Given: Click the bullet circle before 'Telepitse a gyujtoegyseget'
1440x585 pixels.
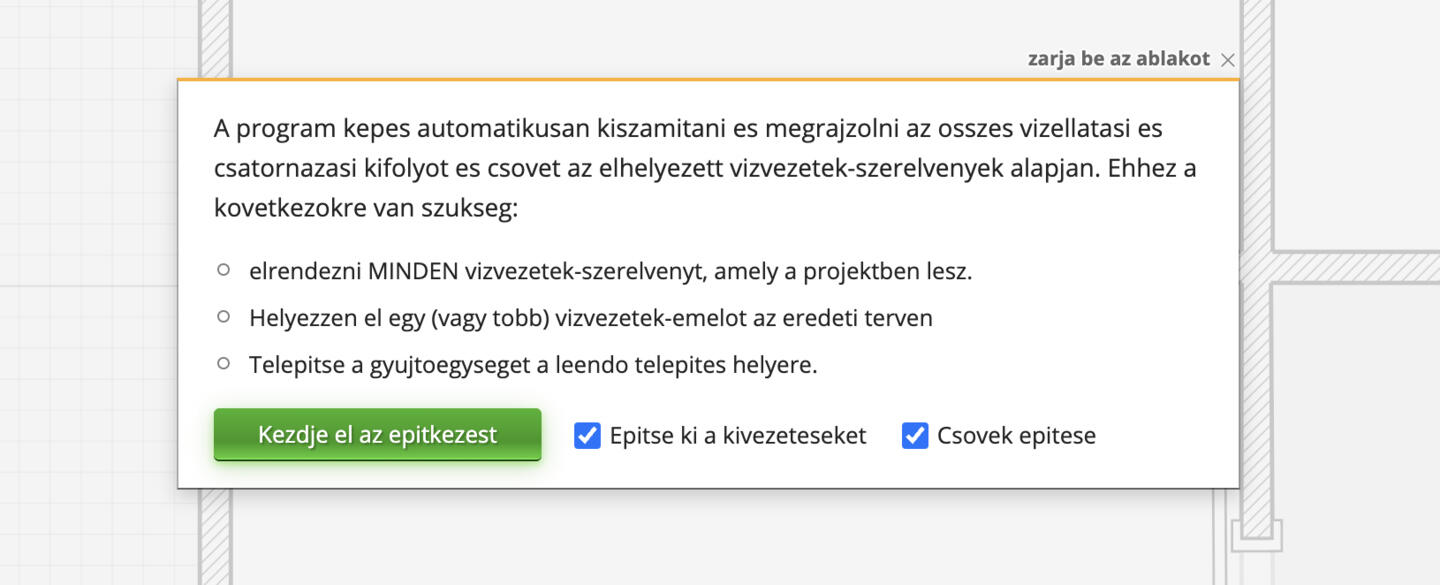Looking at the screenshot, I should click(224, 363).
